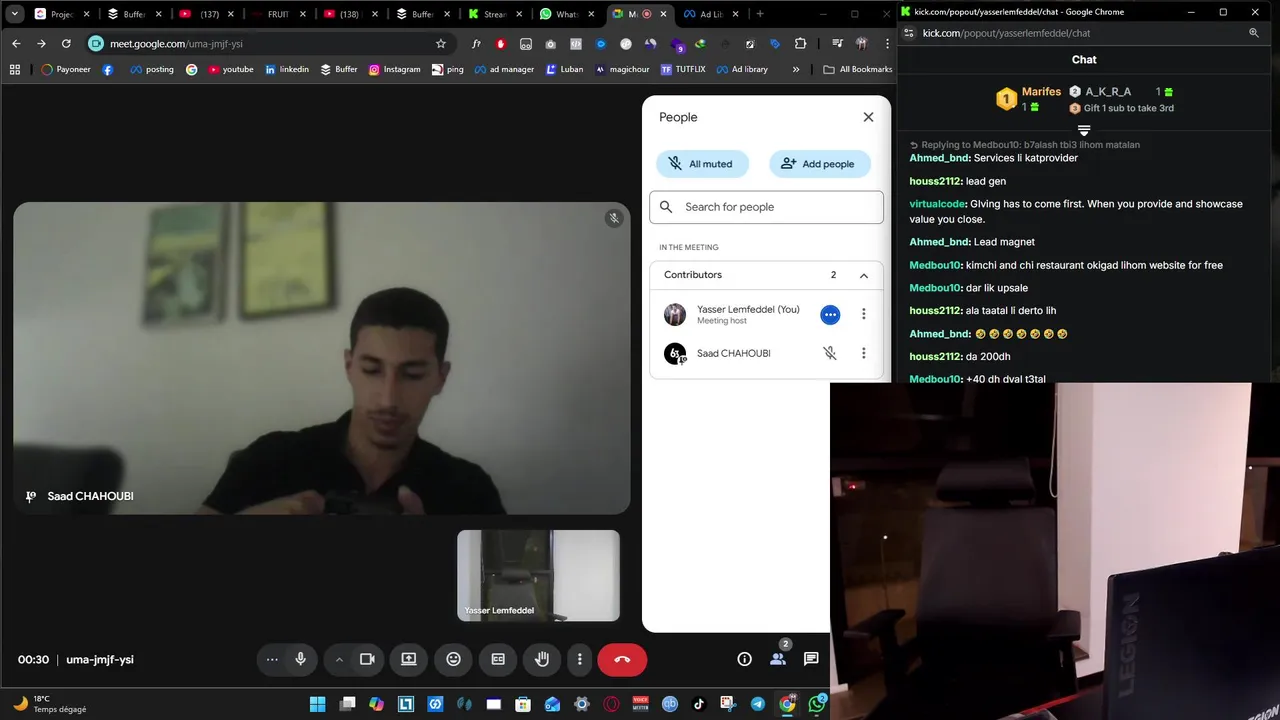This screenshot has height=720, width=1280.
Task: Open ad manager bookmark
Action: [x=504, y=70]
